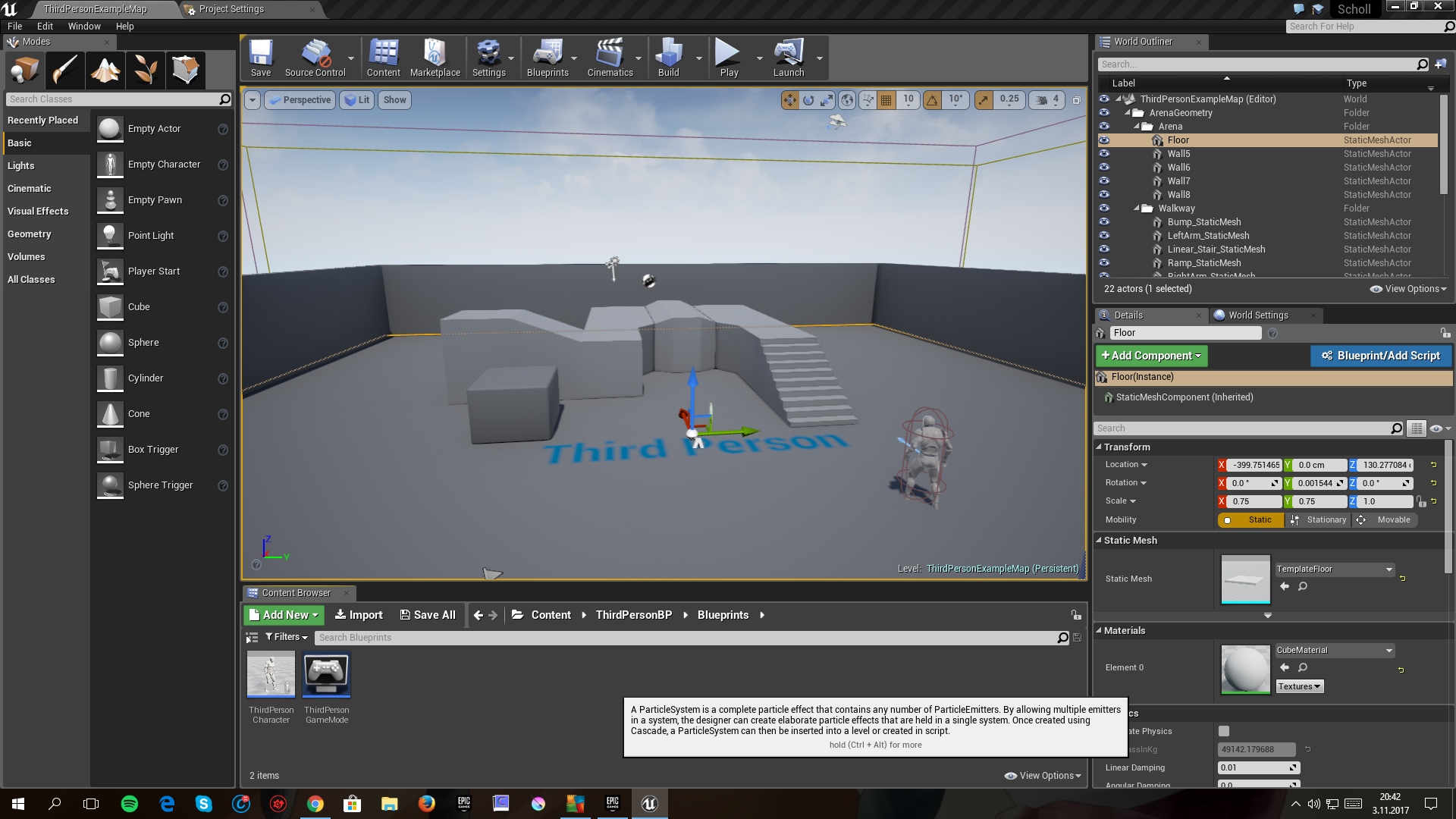
Task: Launch the project on device
Action: pyautogui.click(x=789, y=58)
